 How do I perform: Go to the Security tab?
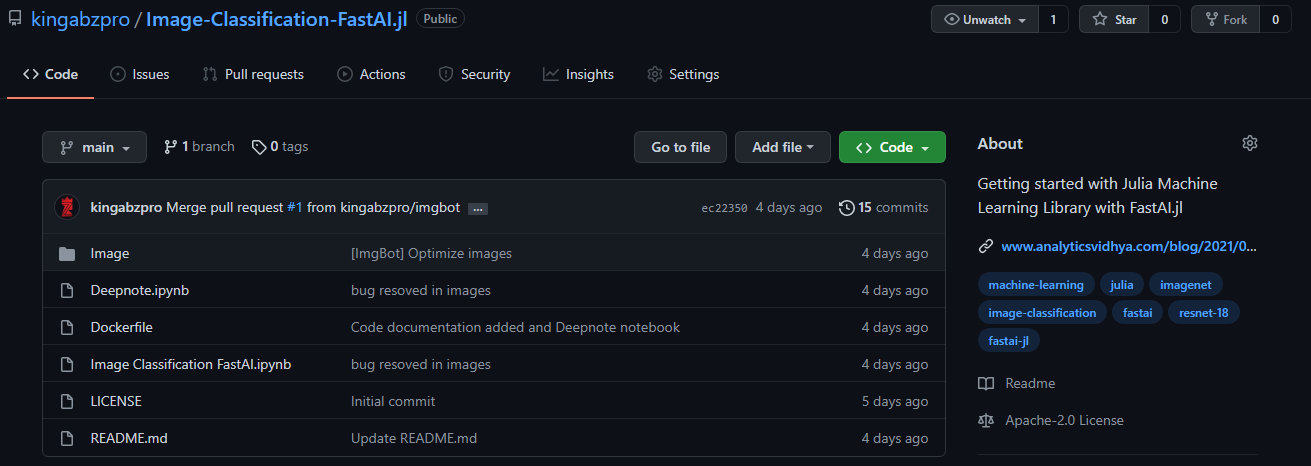point(474,74)
